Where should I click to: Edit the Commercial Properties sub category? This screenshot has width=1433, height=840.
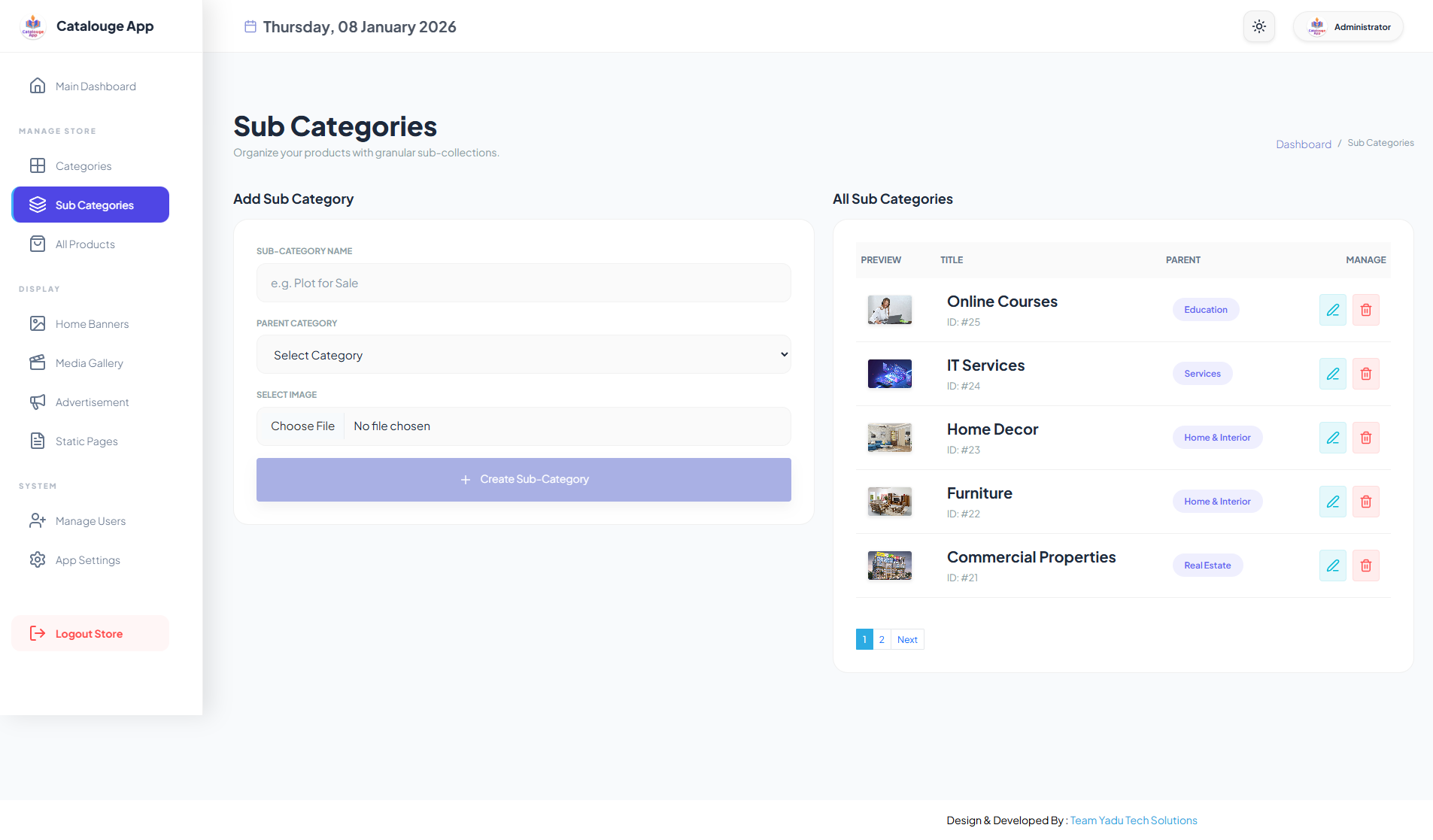(x=1333, y=566)
